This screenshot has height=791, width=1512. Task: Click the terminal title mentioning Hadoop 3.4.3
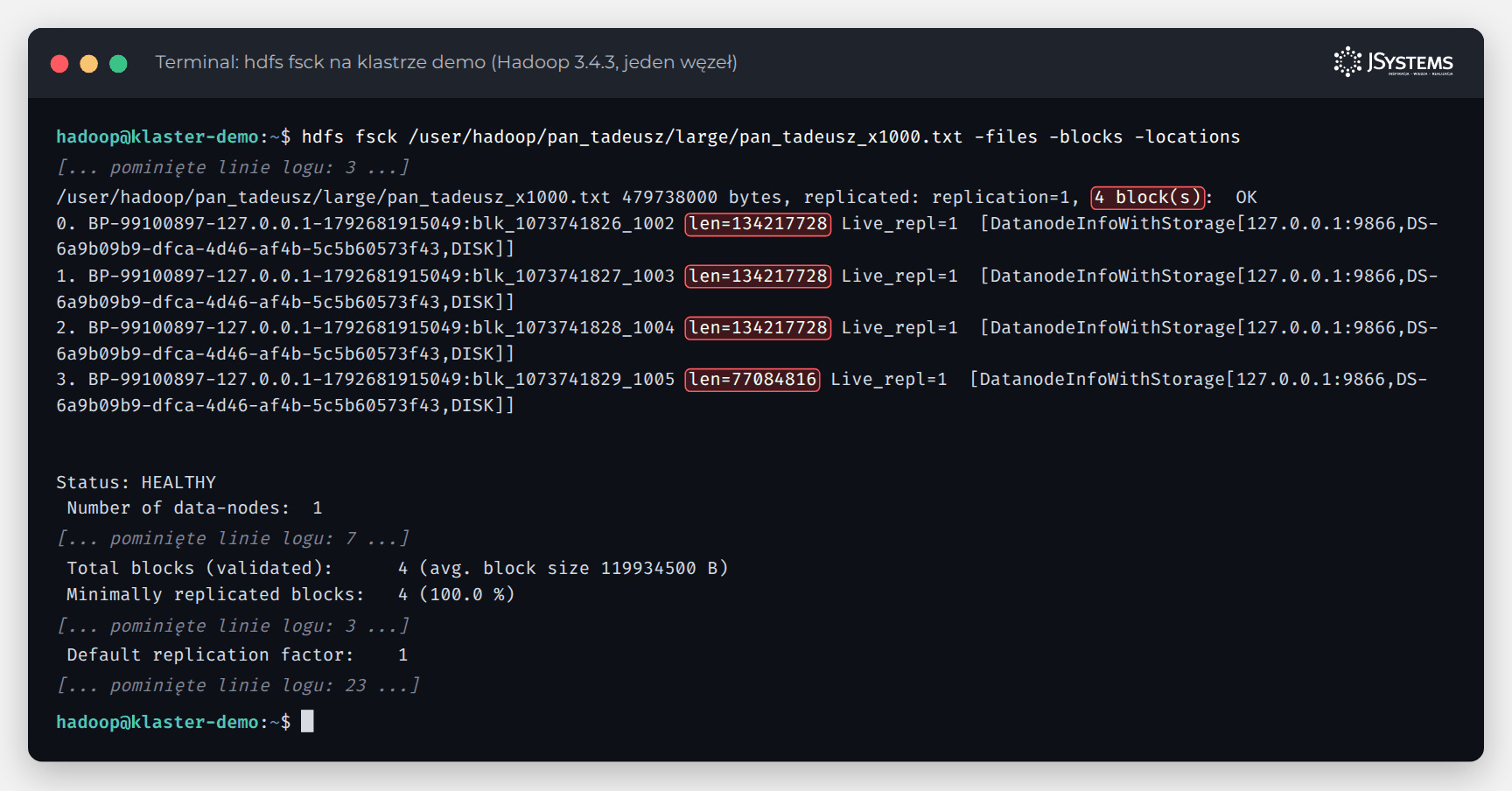pyautogui.click(x=446, y=62)
